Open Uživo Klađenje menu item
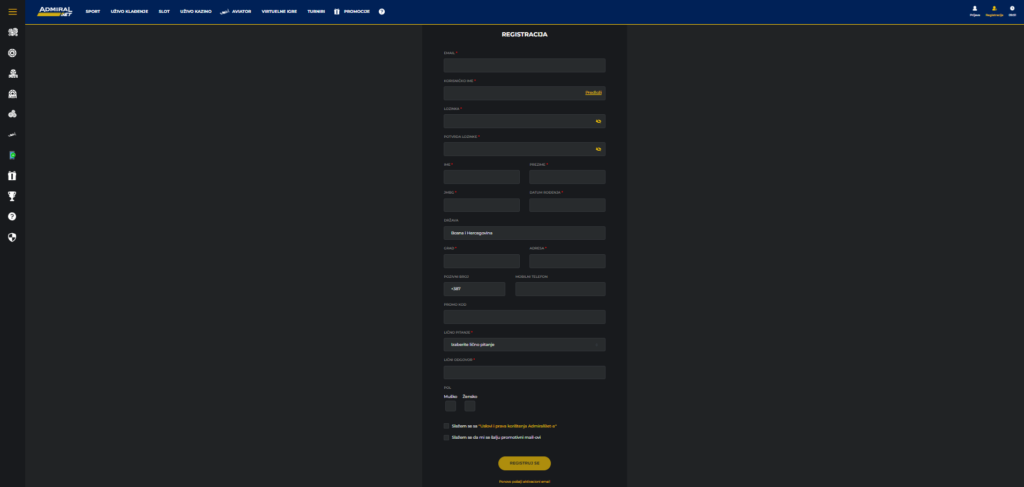The image size is (1024, 487). (129, 12)
